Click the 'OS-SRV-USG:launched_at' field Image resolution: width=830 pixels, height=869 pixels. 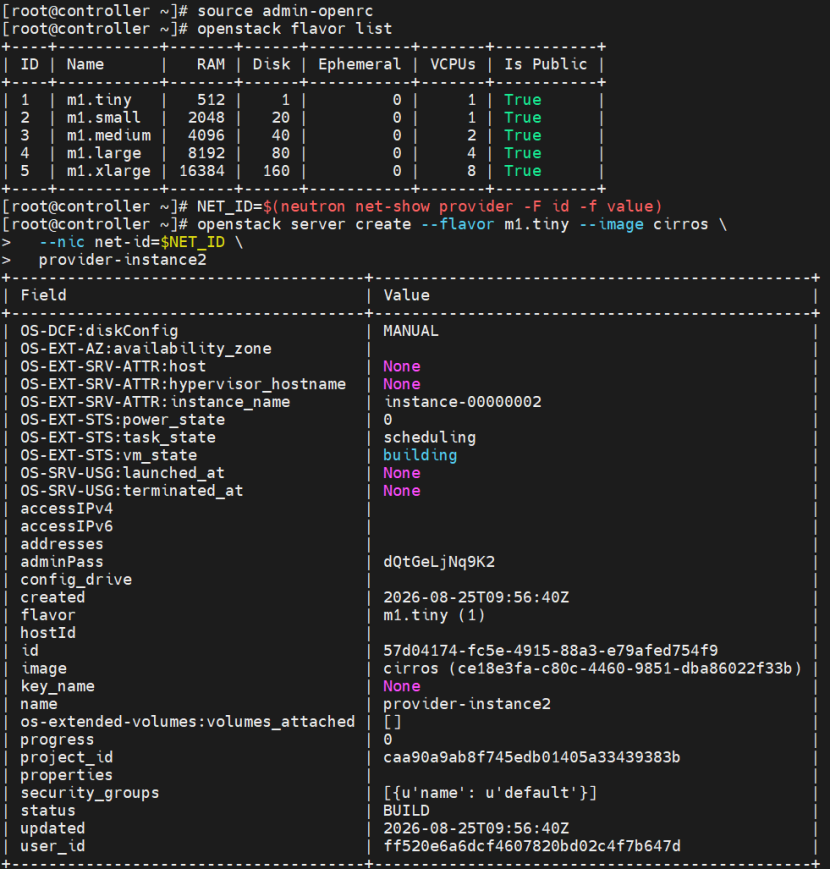click(122, 473)
